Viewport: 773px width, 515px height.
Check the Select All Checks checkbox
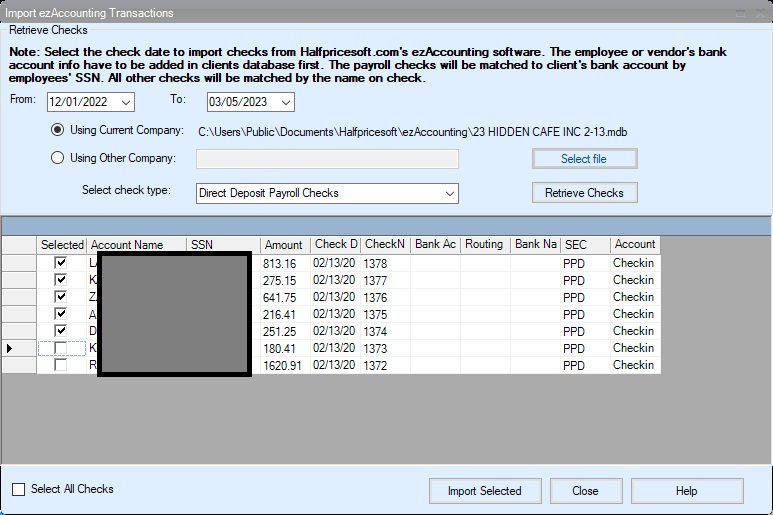pos(19,490)
